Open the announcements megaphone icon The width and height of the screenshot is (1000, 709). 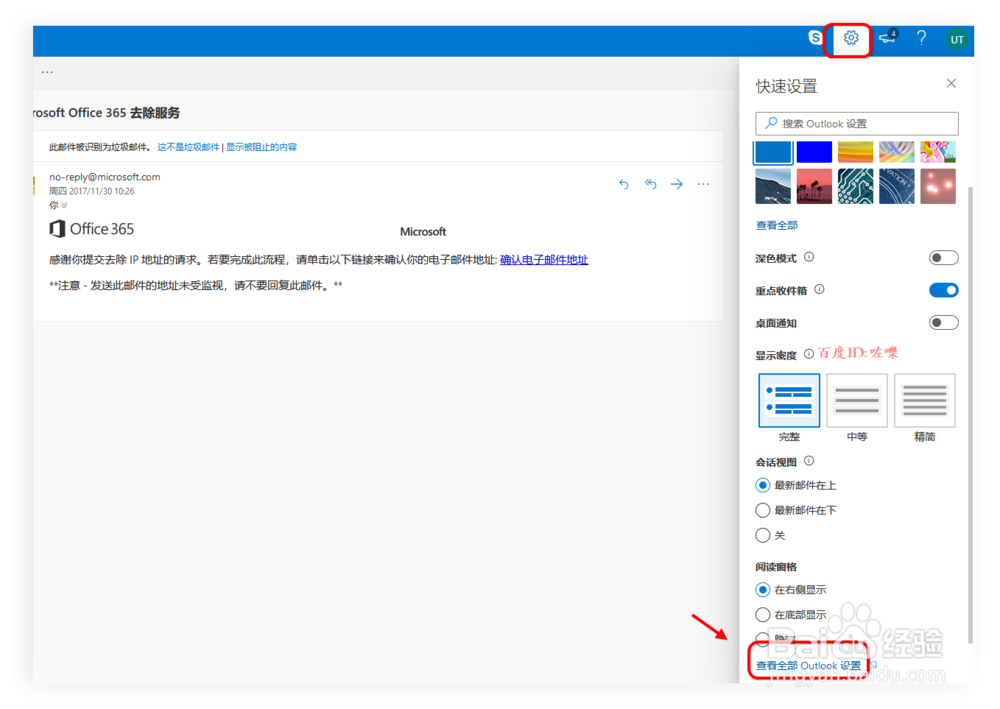pos(887,38)
